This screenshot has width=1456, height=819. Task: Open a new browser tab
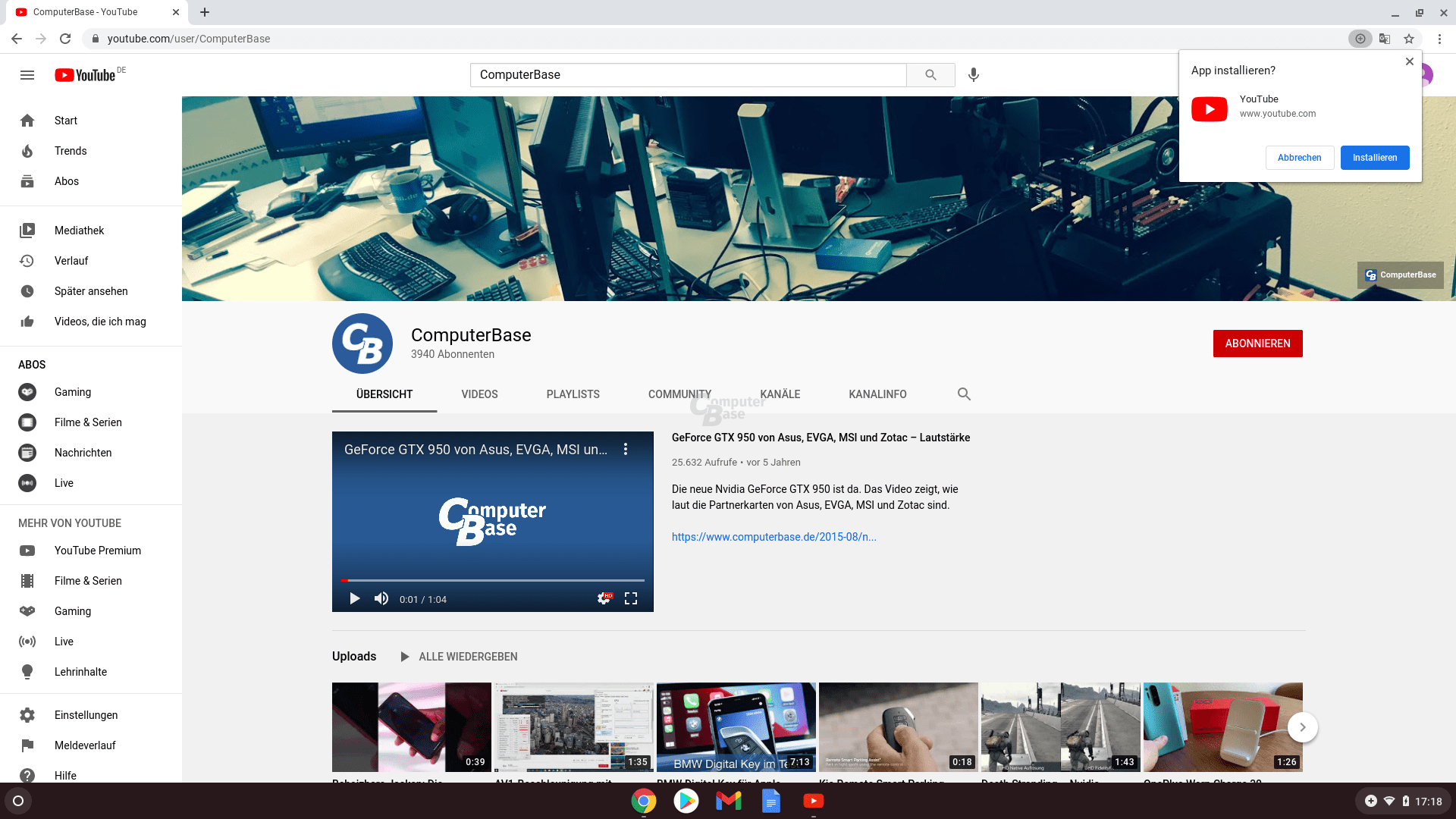click(205, 12)
